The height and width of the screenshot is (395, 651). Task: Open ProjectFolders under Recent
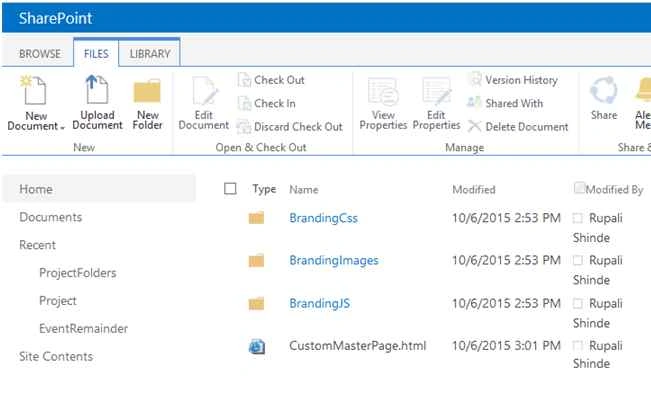click(78, 273)
